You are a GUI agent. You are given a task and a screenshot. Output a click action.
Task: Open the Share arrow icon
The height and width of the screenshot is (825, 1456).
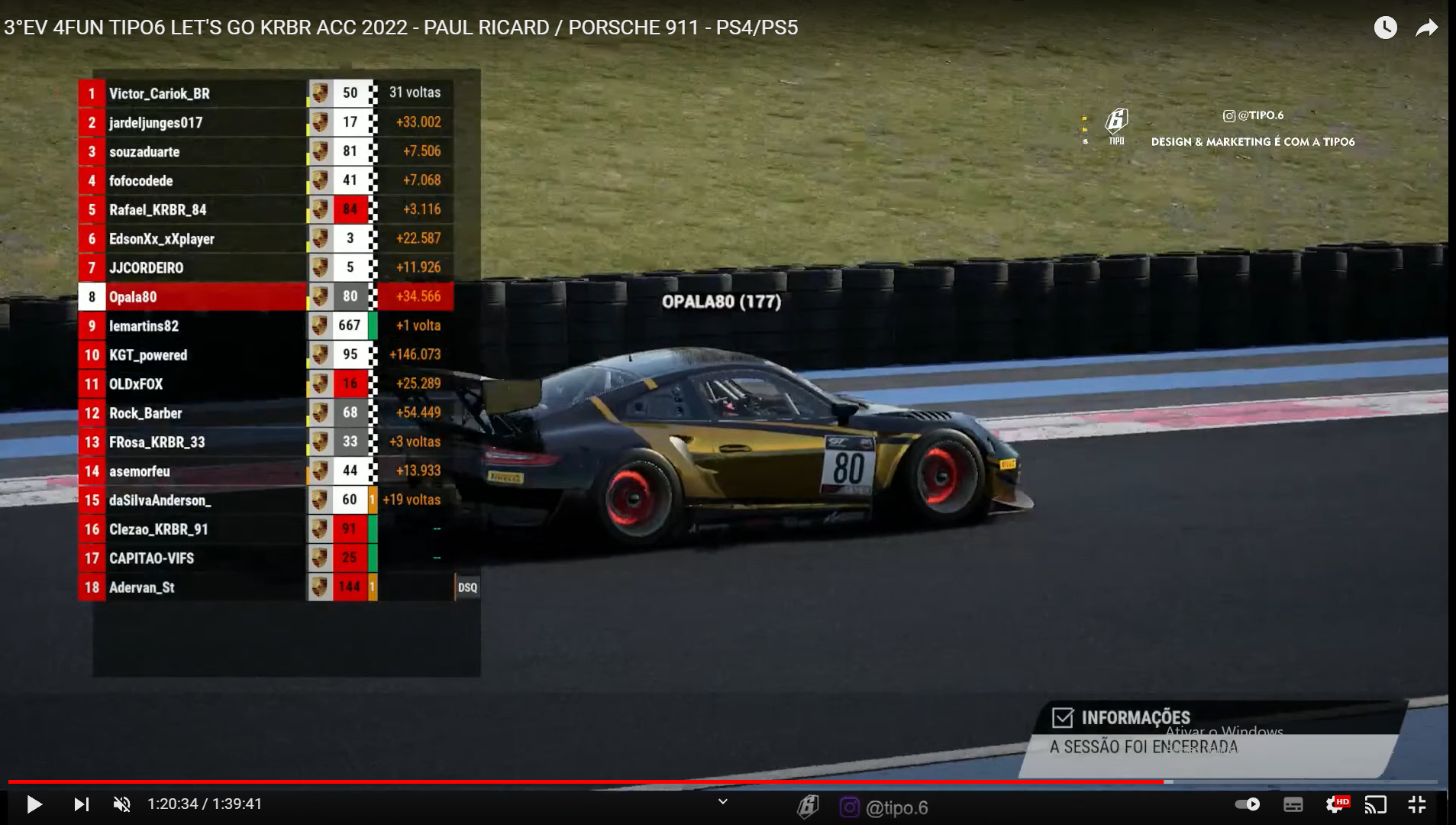click(x=1427, y=28)
